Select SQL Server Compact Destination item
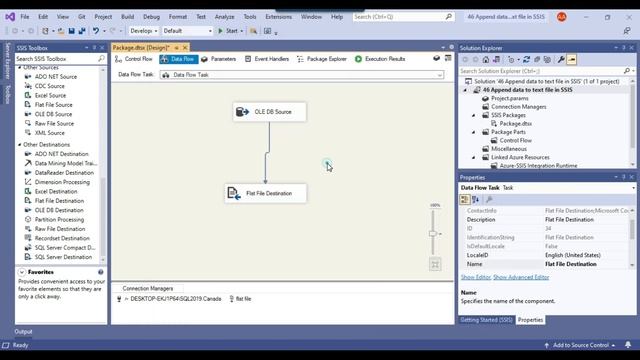Viewport: 640px width, 360px height. pos(64,248)
